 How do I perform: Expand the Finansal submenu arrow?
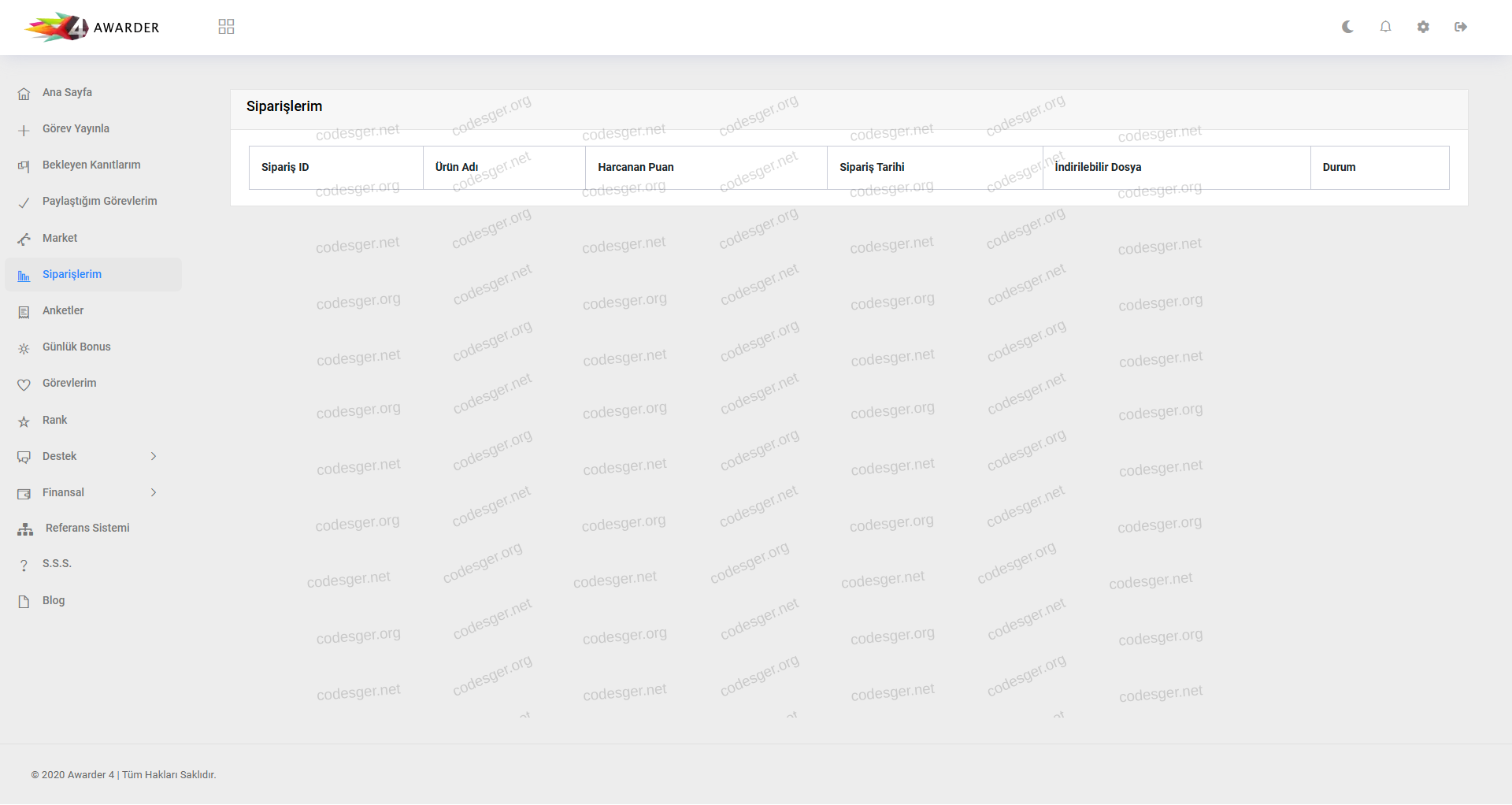coord(154,492)
